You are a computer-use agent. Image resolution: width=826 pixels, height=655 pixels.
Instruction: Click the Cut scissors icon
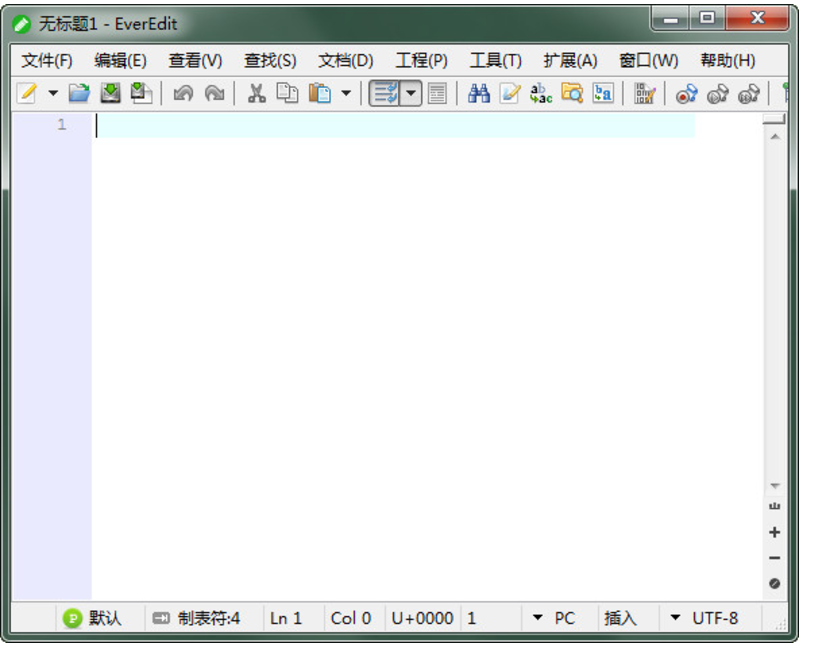257,94
